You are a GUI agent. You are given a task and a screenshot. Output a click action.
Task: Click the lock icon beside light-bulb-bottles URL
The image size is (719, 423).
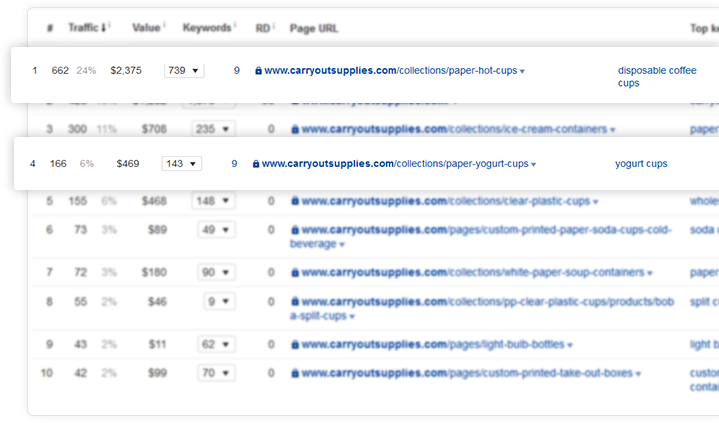point(295,345)
